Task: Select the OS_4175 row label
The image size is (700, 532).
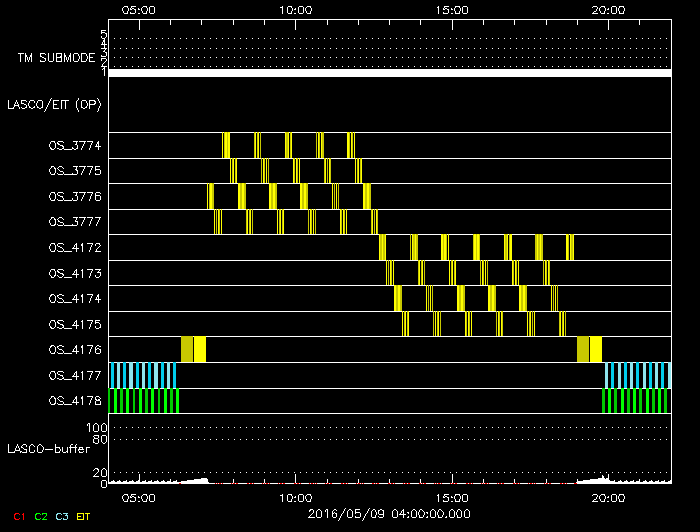Action: pyautogui.click(x=75, y=325)
